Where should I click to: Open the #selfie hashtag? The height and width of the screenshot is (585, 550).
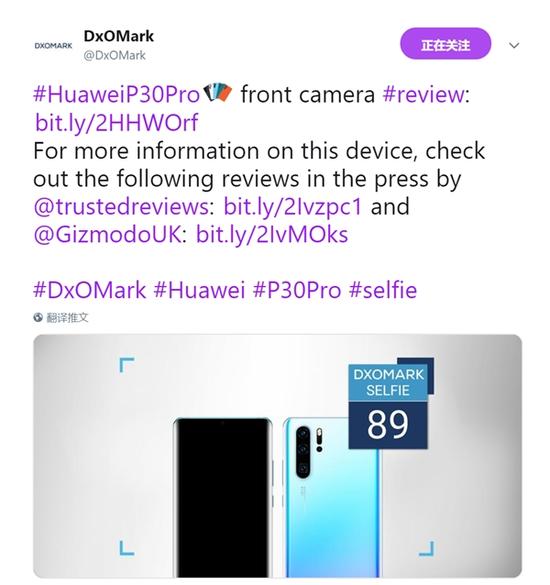[x=383, y=290]
